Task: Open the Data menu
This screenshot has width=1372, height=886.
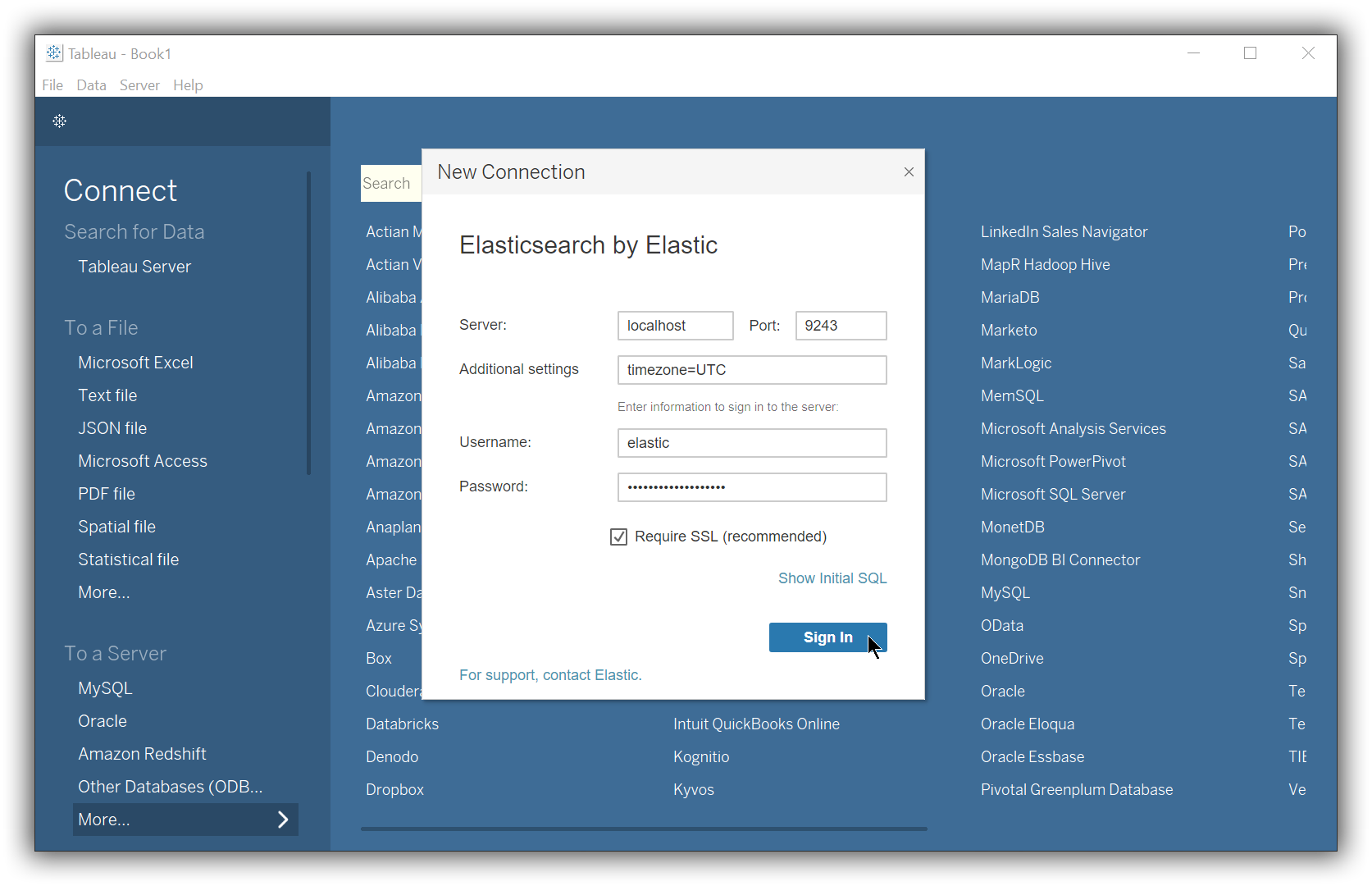Action: [x=91, y=84]
